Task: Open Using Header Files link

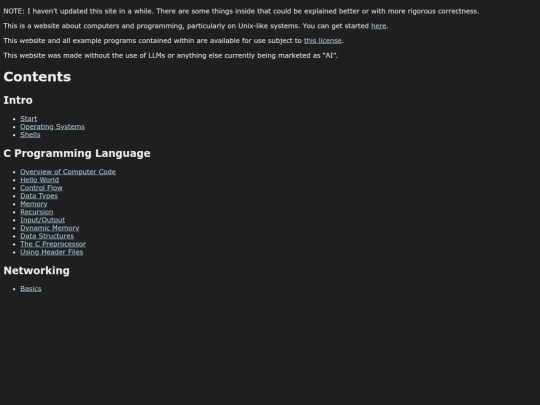Action: 52,252
